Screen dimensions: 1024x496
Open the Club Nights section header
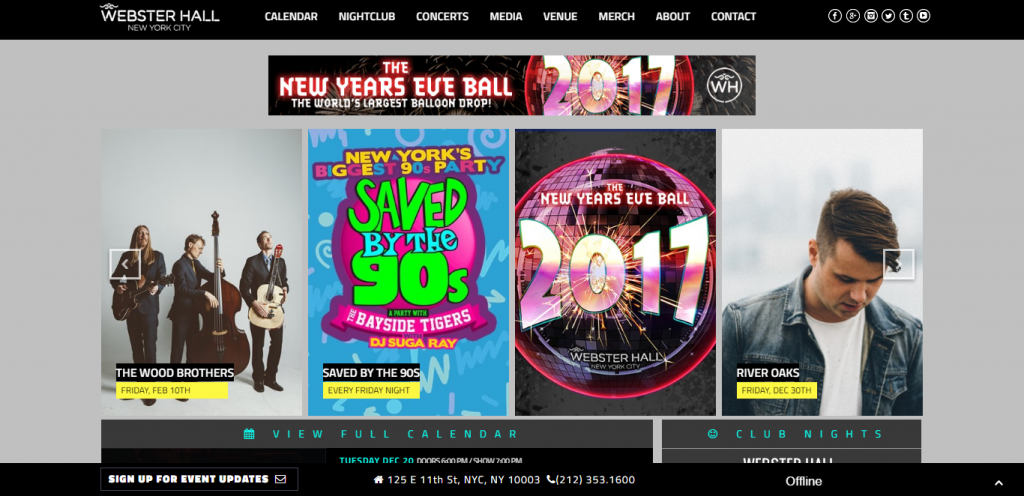pyautogui.click(x=795, y=434)
